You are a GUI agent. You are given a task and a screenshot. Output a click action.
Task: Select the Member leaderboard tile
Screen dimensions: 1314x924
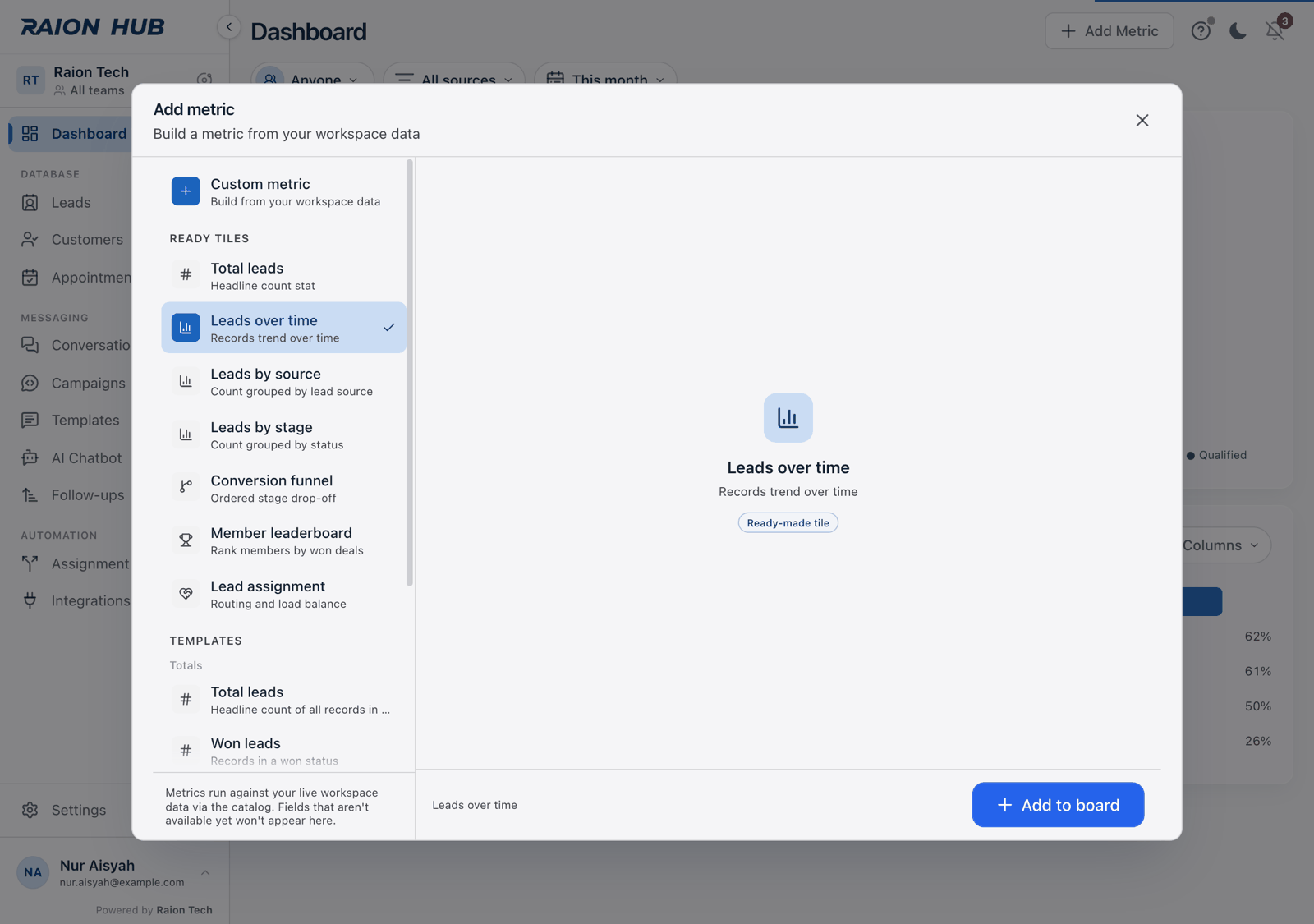284,541
